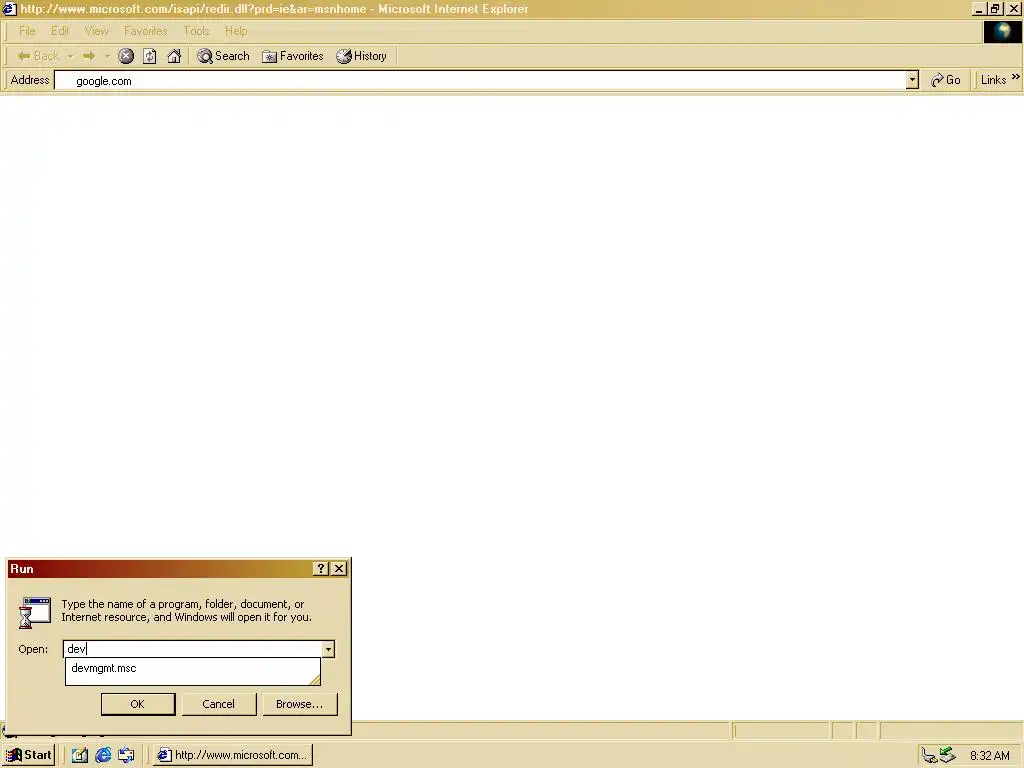Click Browse... in the Run dialog
This screenshot has width=1024, height=768.
click(x=300, y=704)
